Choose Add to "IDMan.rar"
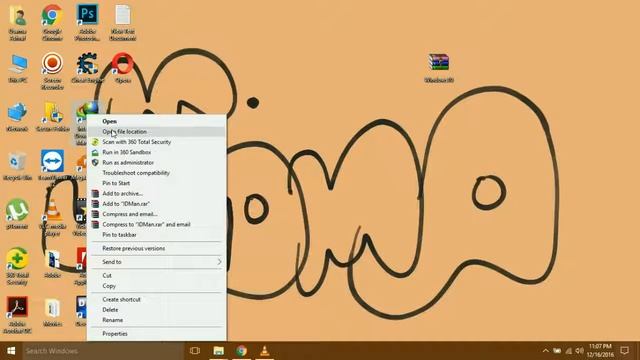 (x=157, y=204)
